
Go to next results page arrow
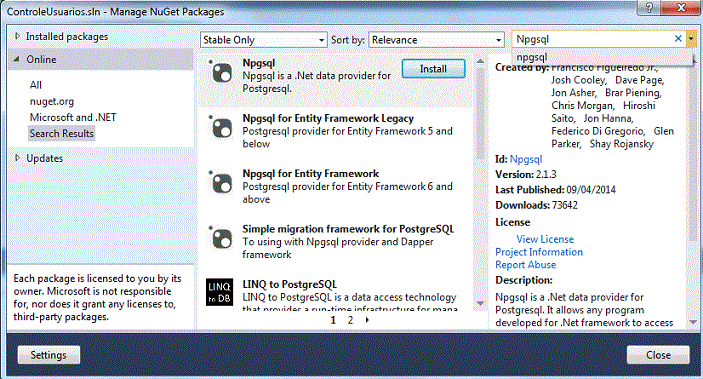pos(367,320)
